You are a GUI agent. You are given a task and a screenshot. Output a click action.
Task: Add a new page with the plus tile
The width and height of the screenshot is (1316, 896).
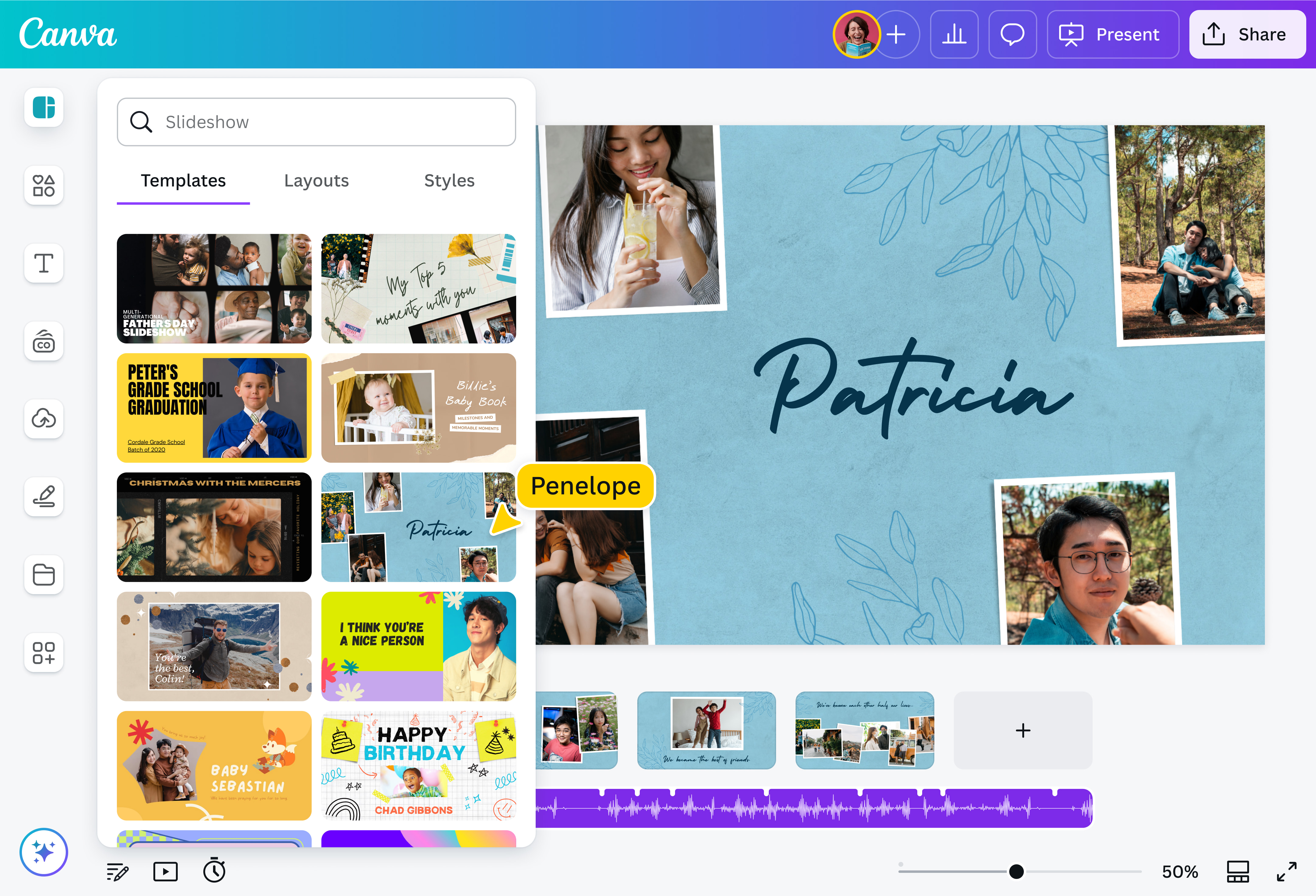1023,731
